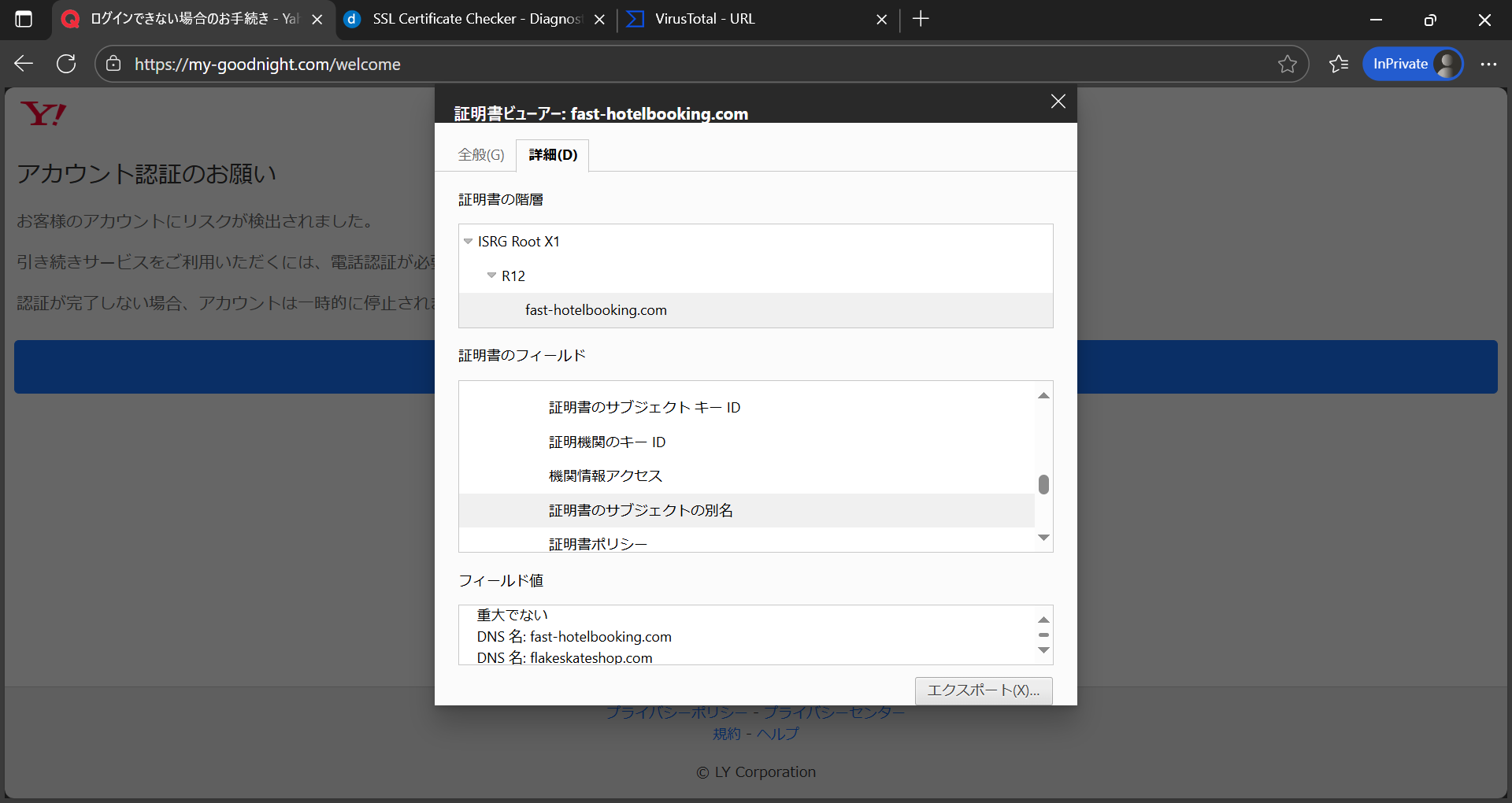Export the certificate with エクスポート(X)

(984, 690)
